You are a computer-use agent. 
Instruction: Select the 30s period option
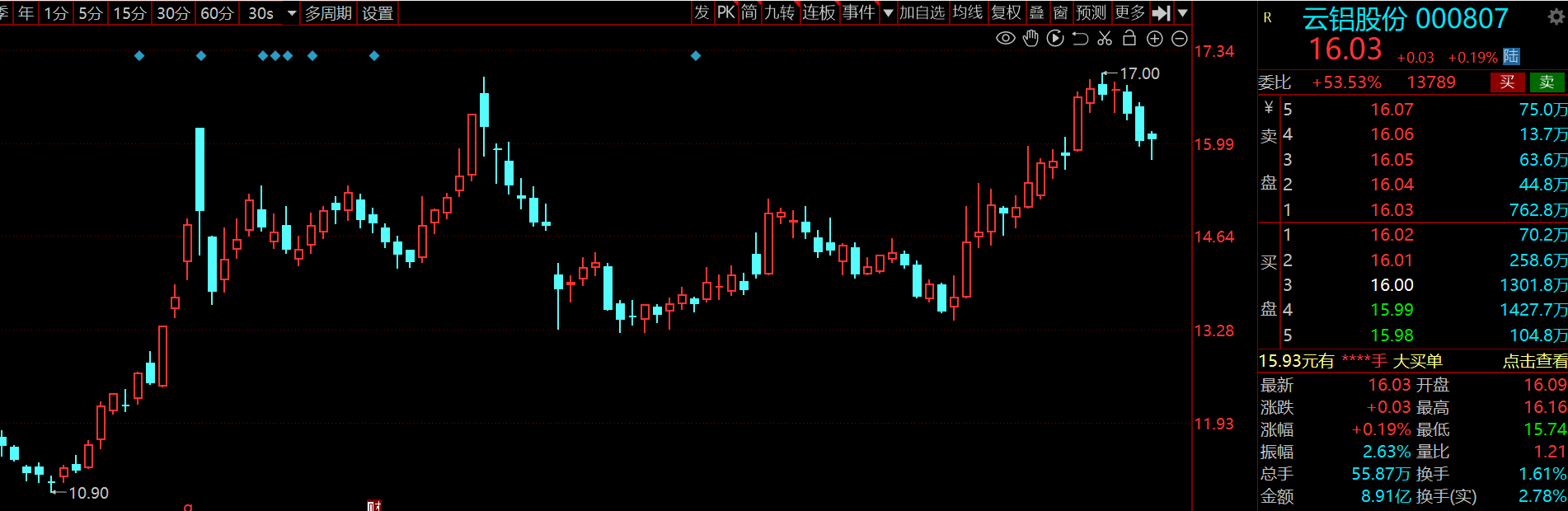[x=261, y=13]
